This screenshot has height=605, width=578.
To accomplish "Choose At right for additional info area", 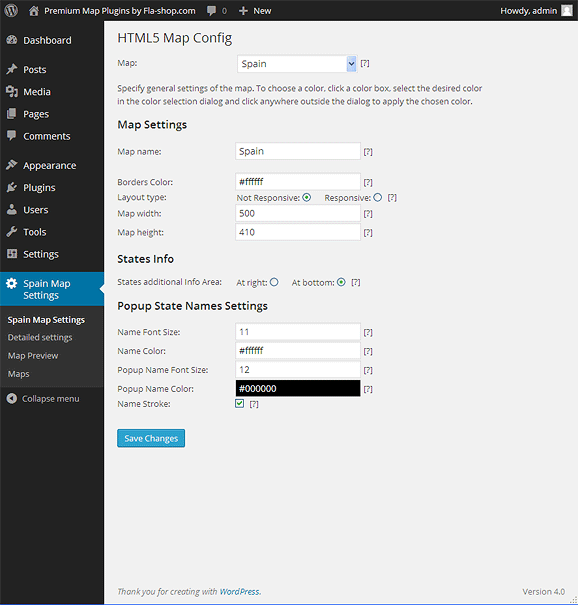I will point(274,282).
